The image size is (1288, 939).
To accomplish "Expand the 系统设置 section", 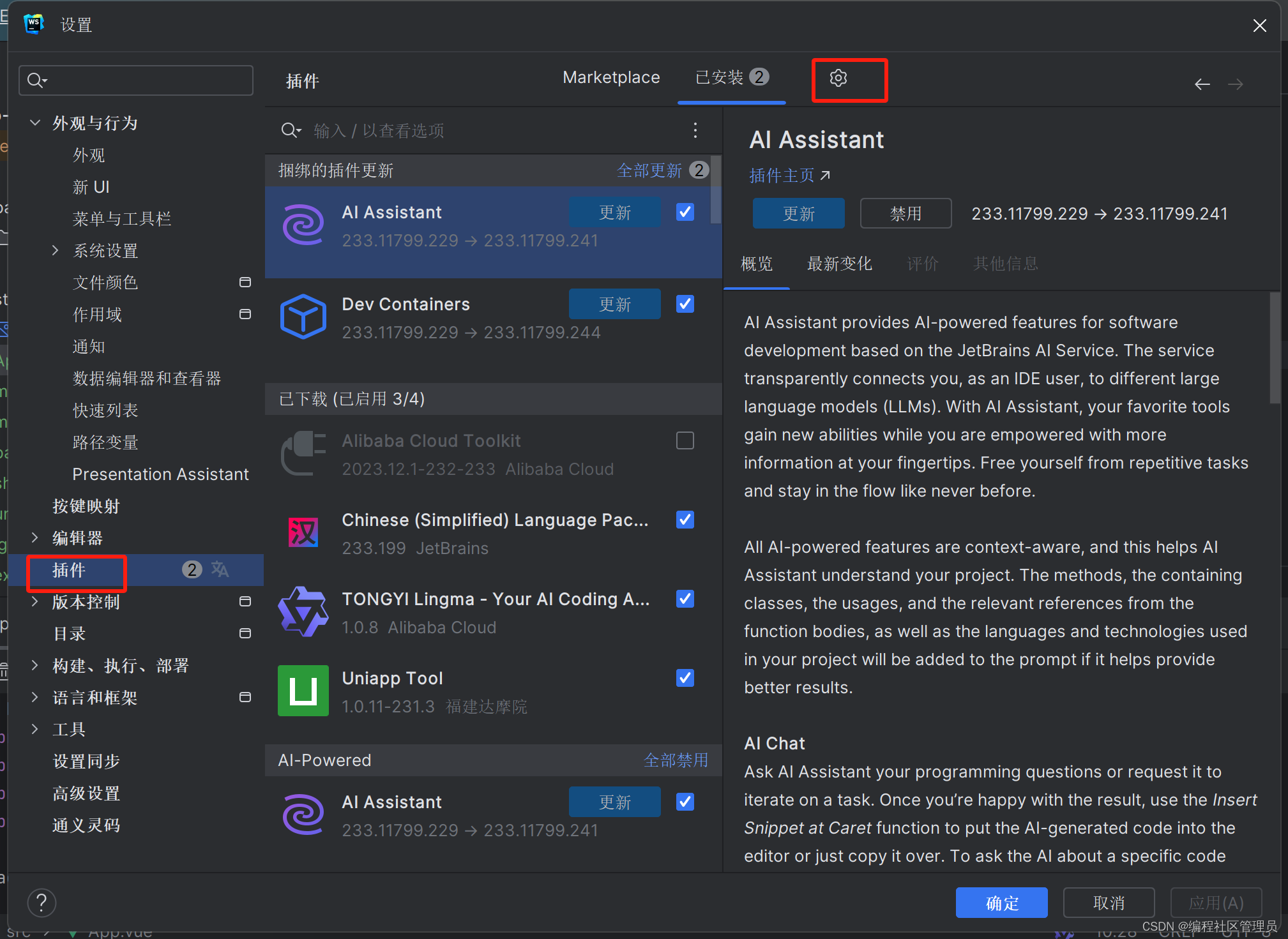I will click(56, 250).
